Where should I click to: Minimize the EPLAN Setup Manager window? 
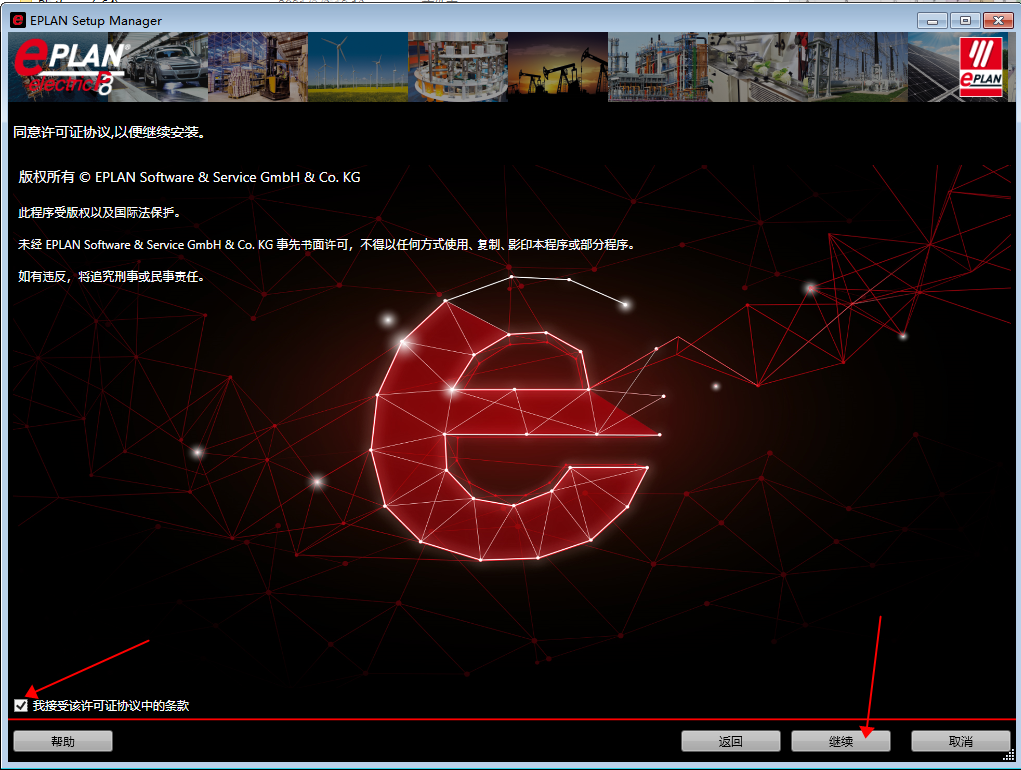click(x=934, y=20)
